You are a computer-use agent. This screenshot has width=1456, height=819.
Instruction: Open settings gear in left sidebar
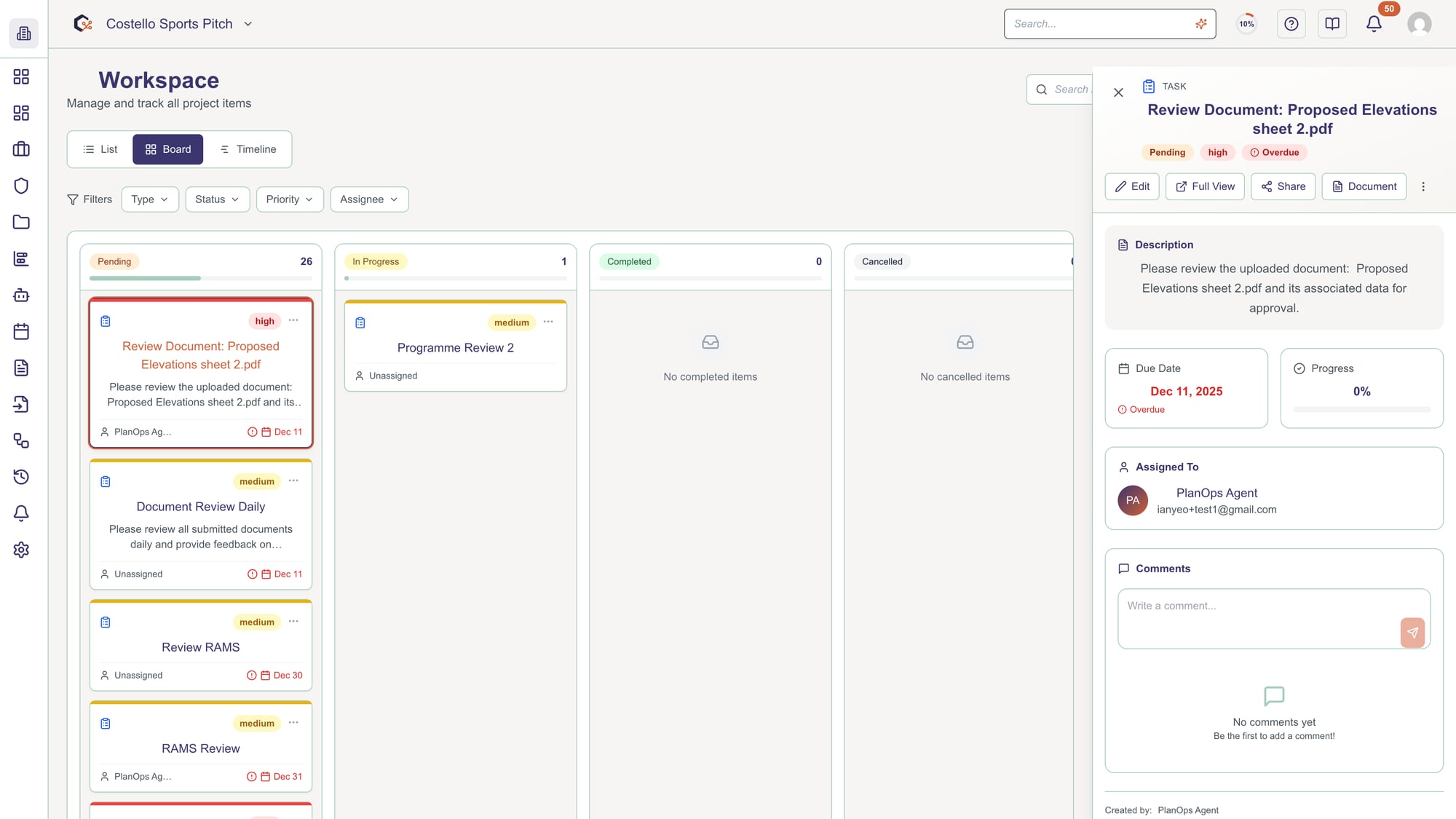pyautogui.click(x=21, y=550)
